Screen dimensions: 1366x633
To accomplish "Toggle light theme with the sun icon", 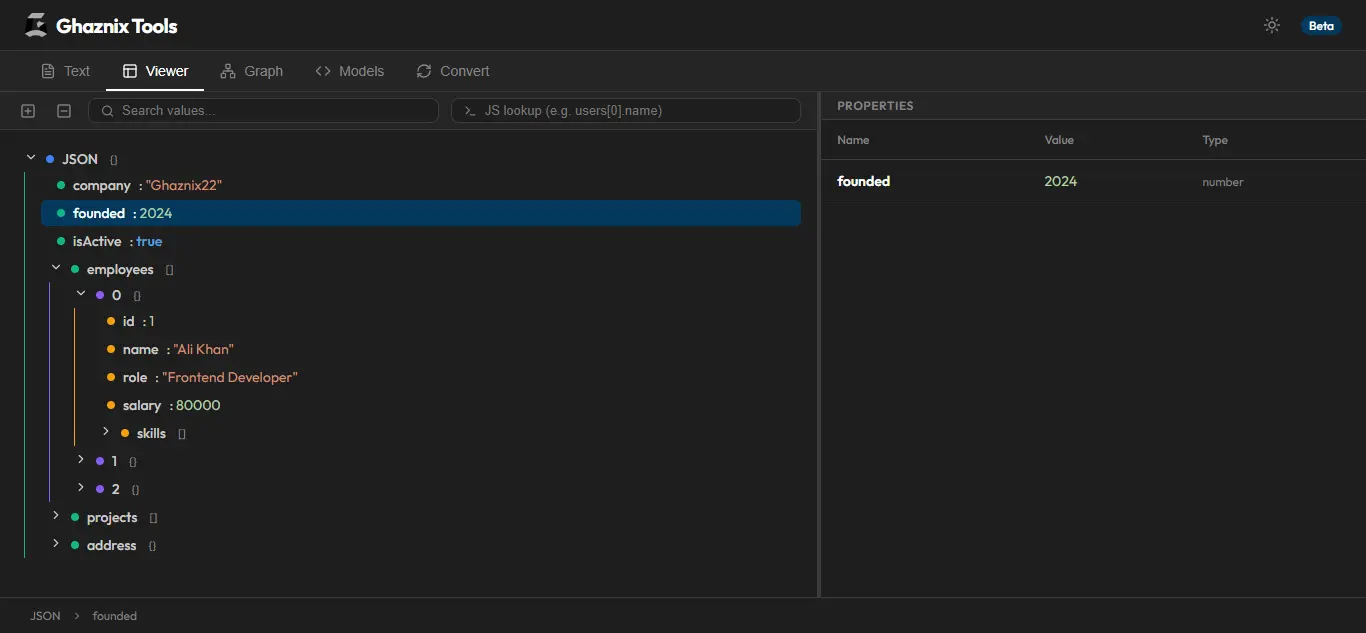I will tap(1271, 24).
